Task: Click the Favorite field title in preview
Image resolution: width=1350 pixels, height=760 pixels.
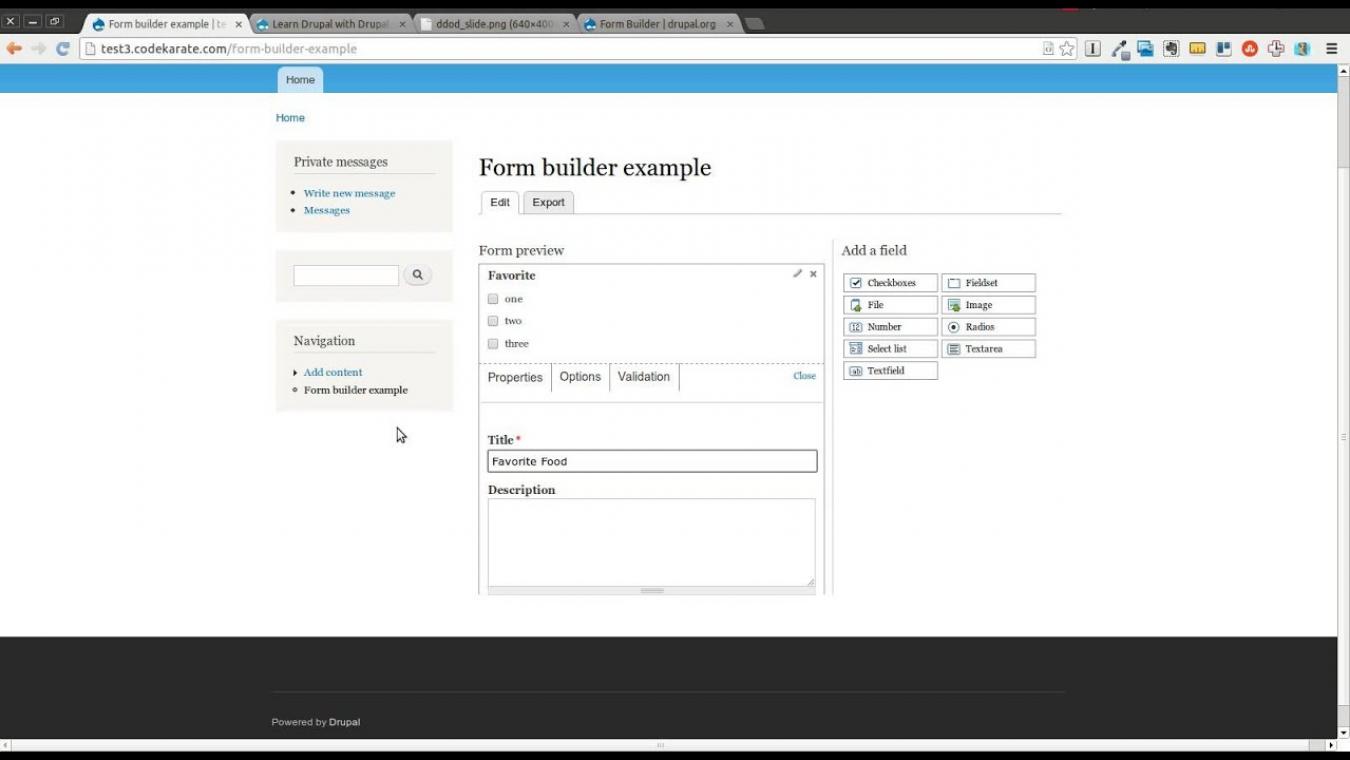Action: [512, 275]
